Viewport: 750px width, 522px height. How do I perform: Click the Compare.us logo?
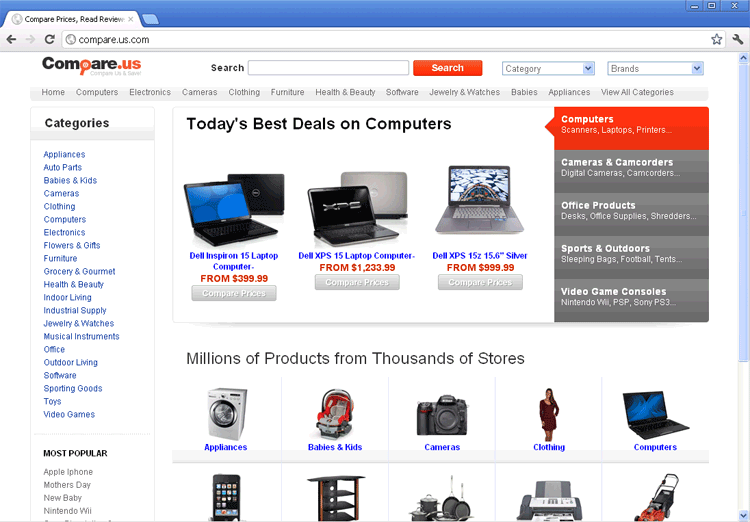(x=91, y=66)
